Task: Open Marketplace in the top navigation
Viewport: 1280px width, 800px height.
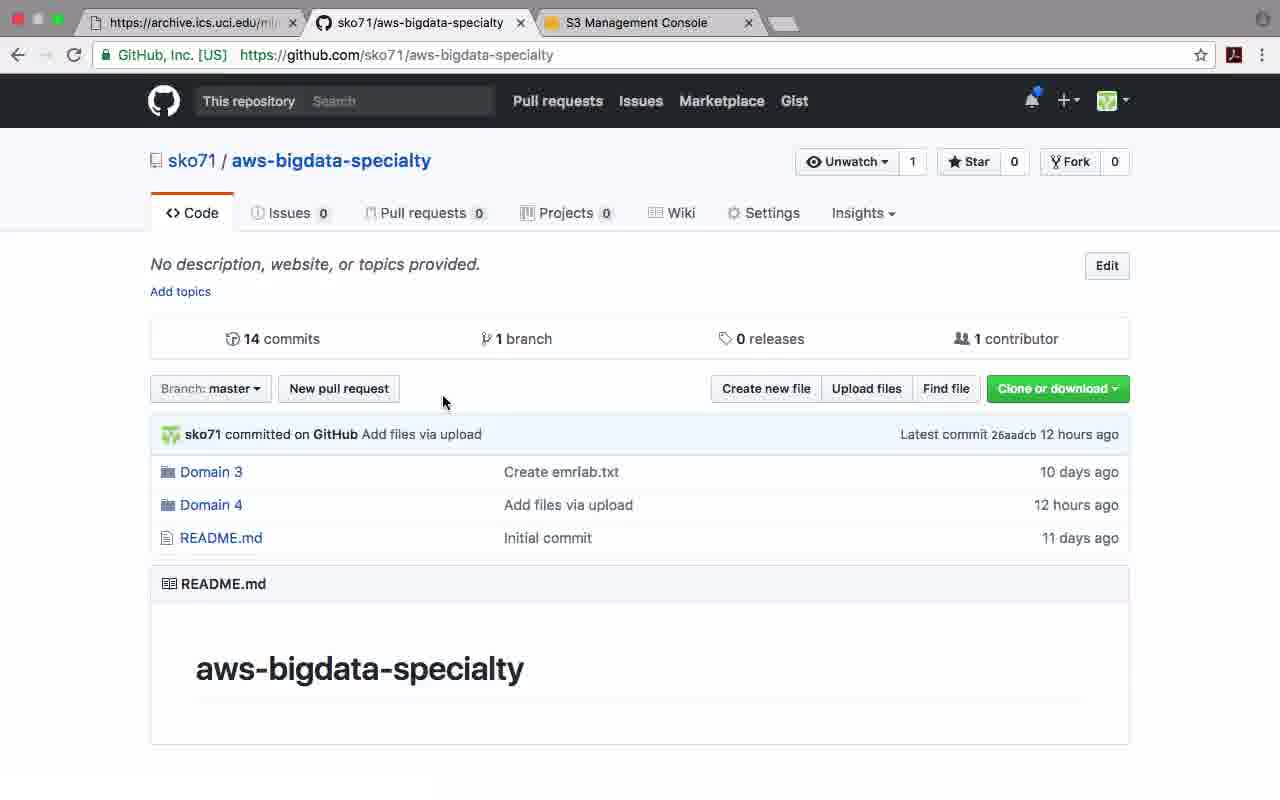Action: (x=722, y=101)
